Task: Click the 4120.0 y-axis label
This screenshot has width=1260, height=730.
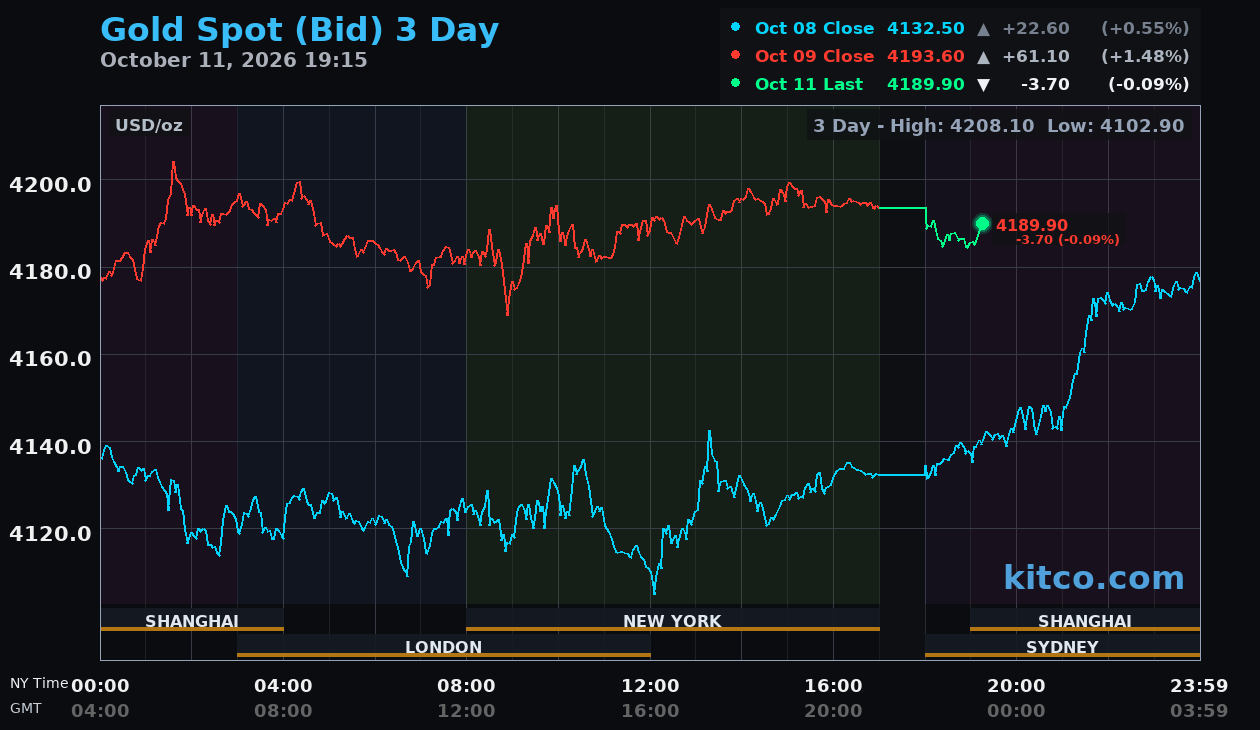Action: 50,533
